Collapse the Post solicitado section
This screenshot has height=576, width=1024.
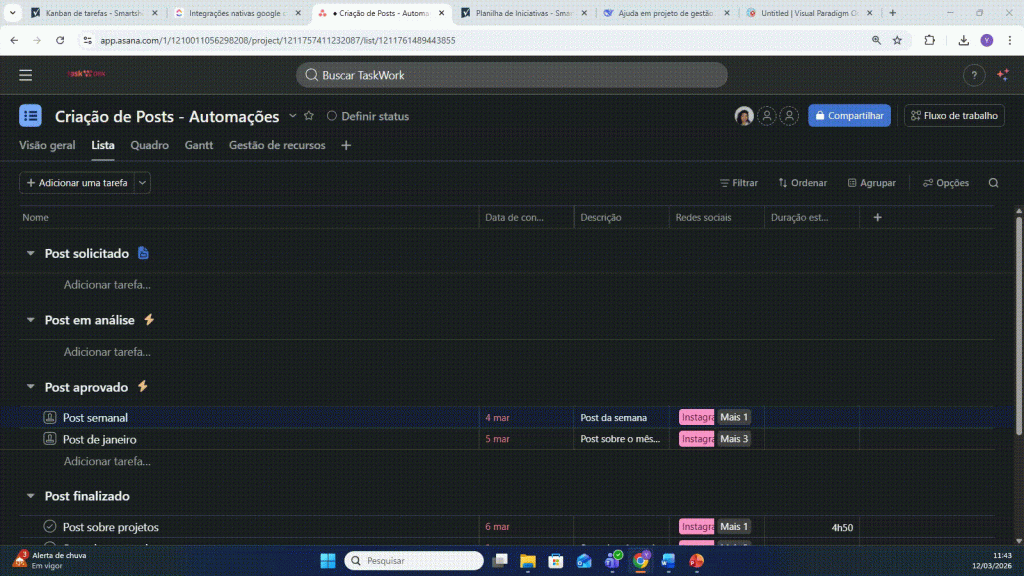click(31, 254)
